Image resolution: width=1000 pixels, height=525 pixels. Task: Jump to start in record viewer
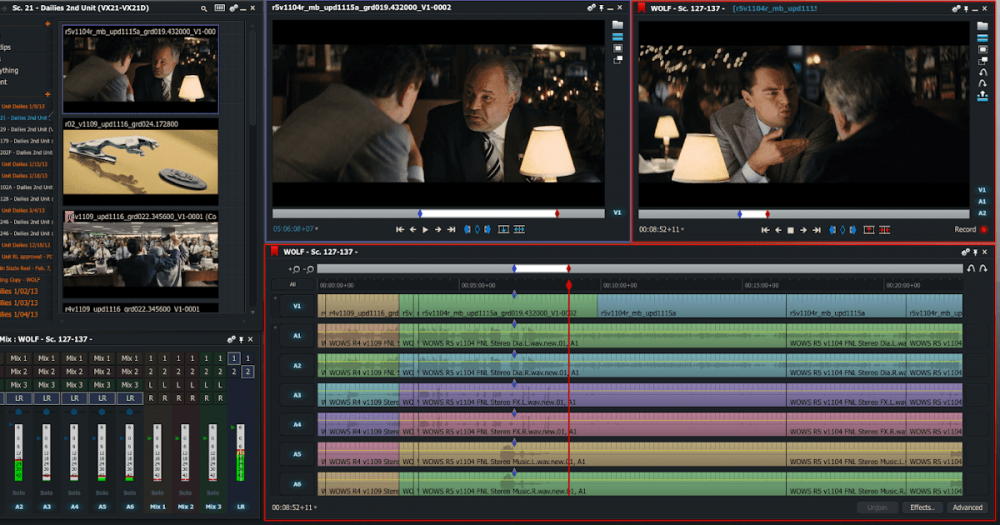point(765,230)
